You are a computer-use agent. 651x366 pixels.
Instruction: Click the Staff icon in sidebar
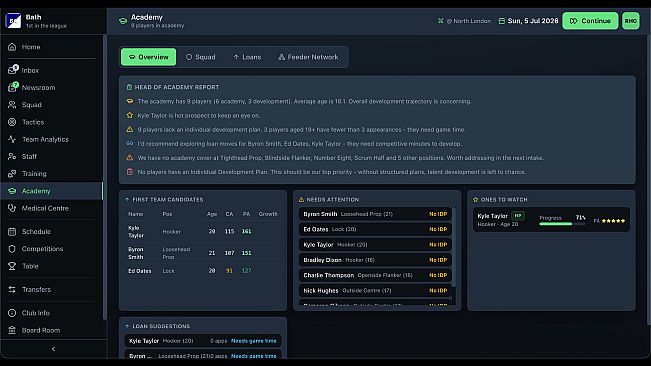pos(12,156)
